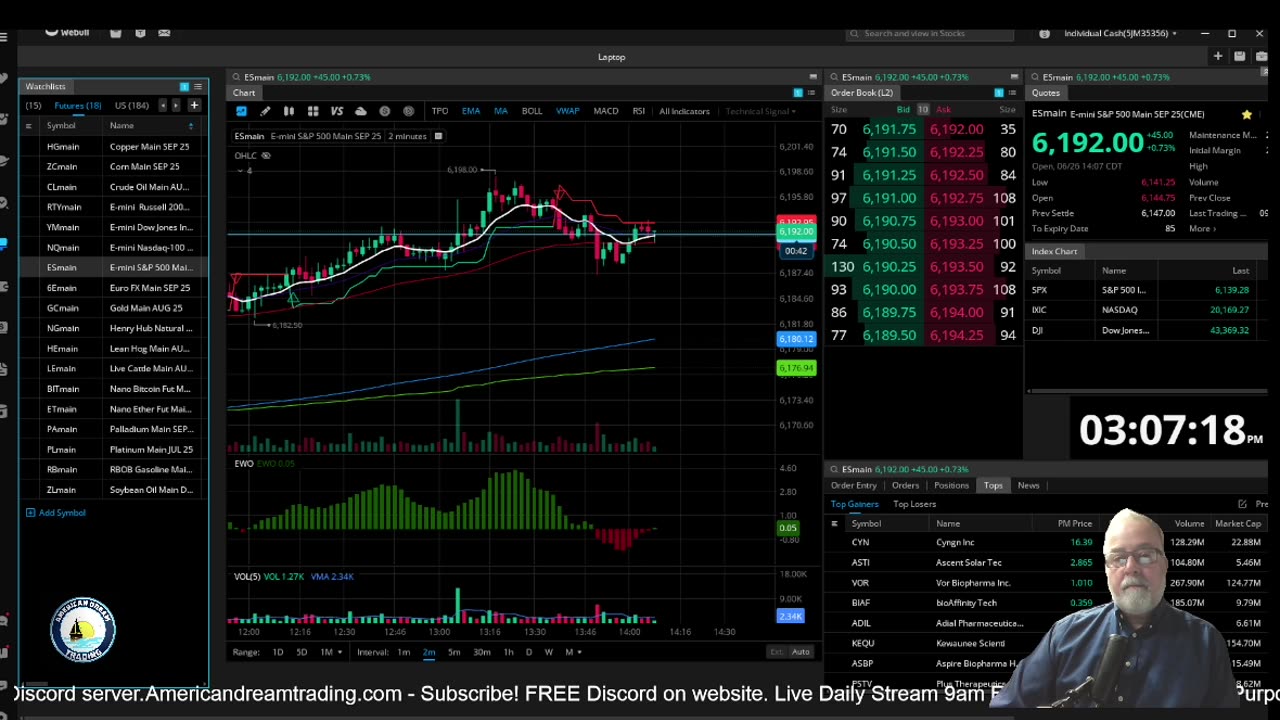Click the cloud icon in chart toolbar
The width and height of the screenshot is (1280, 720).
click(x=361, y=111)
